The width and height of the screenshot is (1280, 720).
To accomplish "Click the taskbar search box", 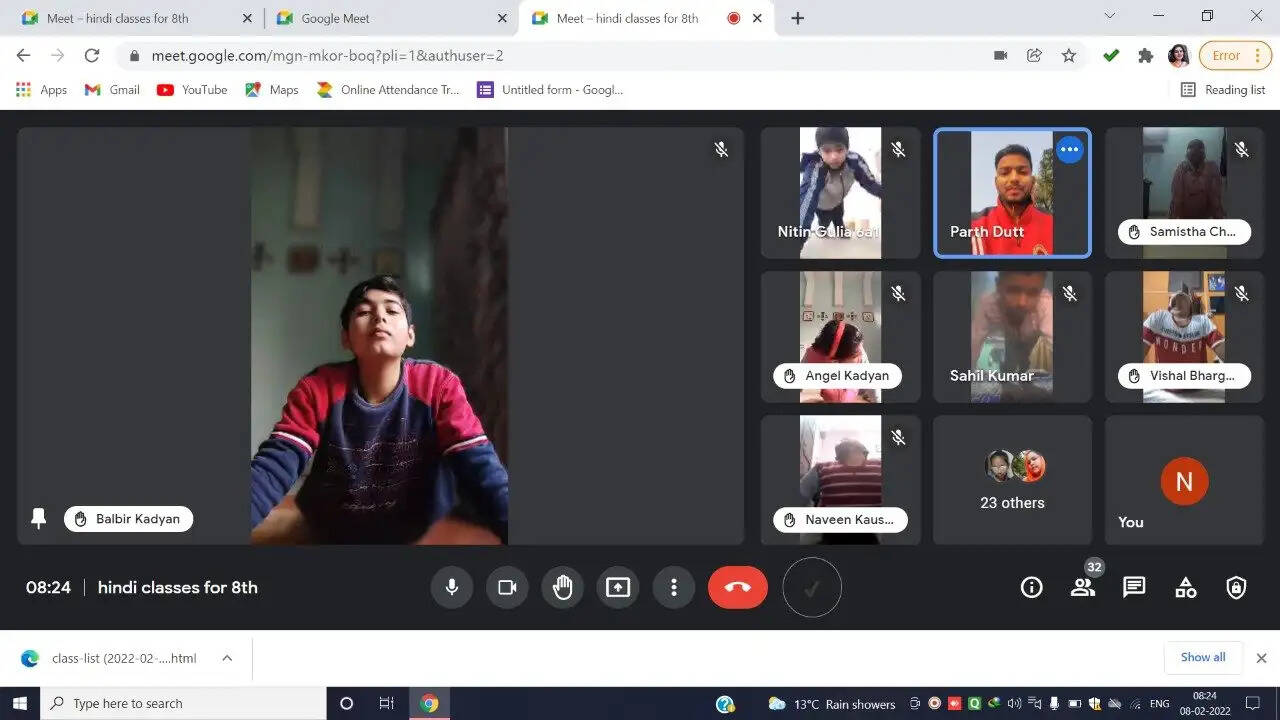I will click(183, 703).
